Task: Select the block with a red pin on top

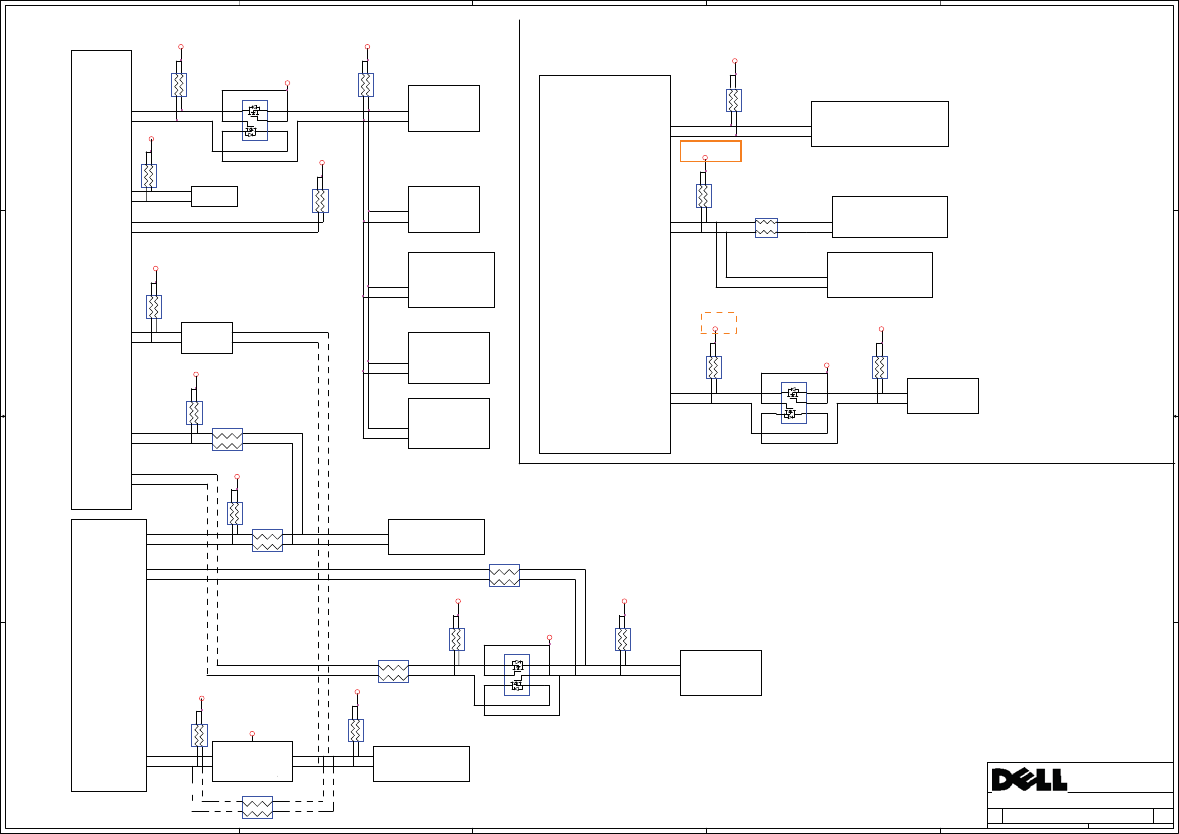Action: [253, 761]
